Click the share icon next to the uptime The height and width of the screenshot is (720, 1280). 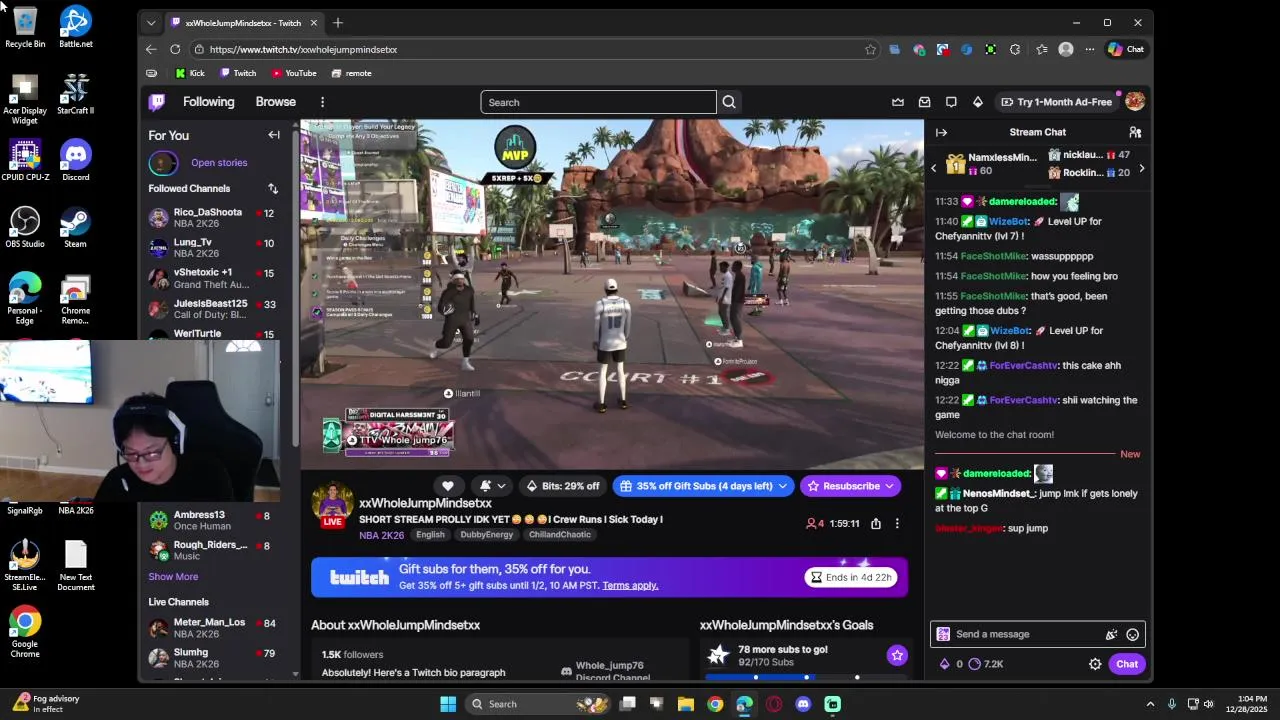pos(876,524)
